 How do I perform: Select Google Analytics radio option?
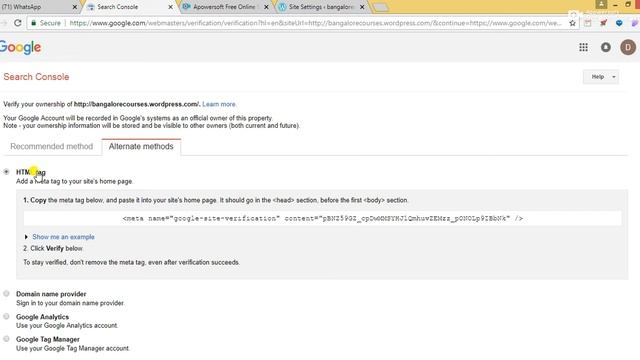pos(6,316)
